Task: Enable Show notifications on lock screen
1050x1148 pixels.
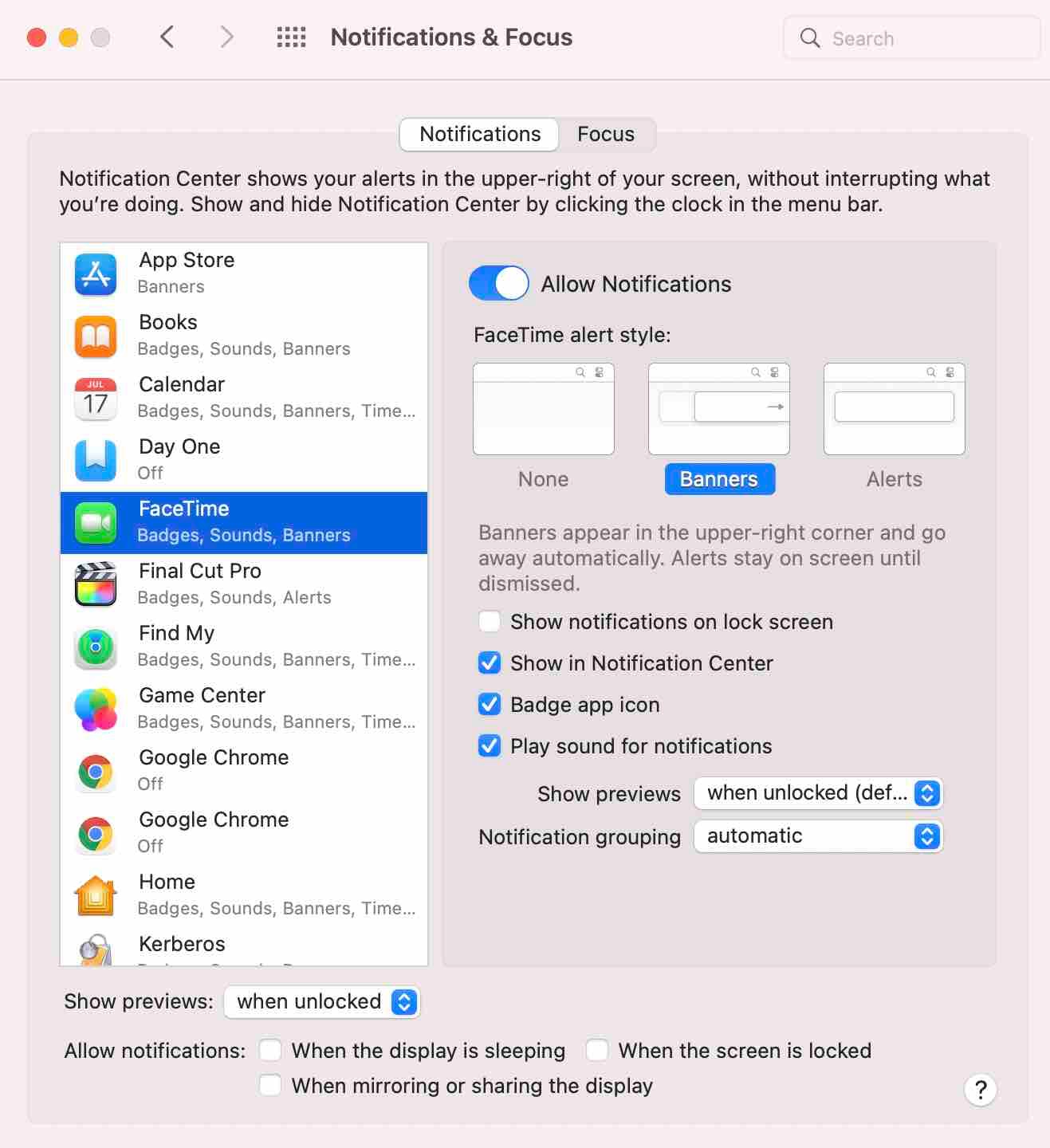Action: (489, 622)
